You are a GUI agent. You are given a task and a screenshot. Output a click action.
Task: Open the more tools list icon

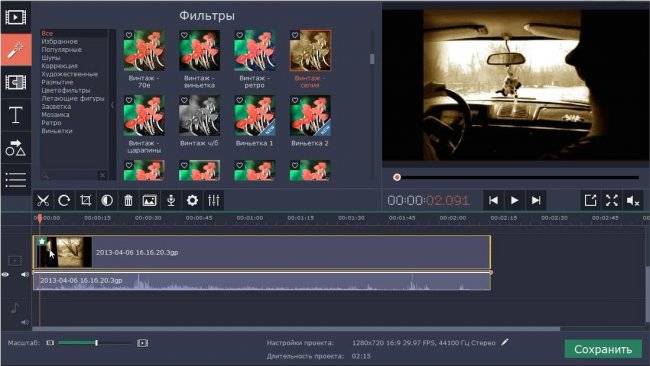(x=16, y=180)
